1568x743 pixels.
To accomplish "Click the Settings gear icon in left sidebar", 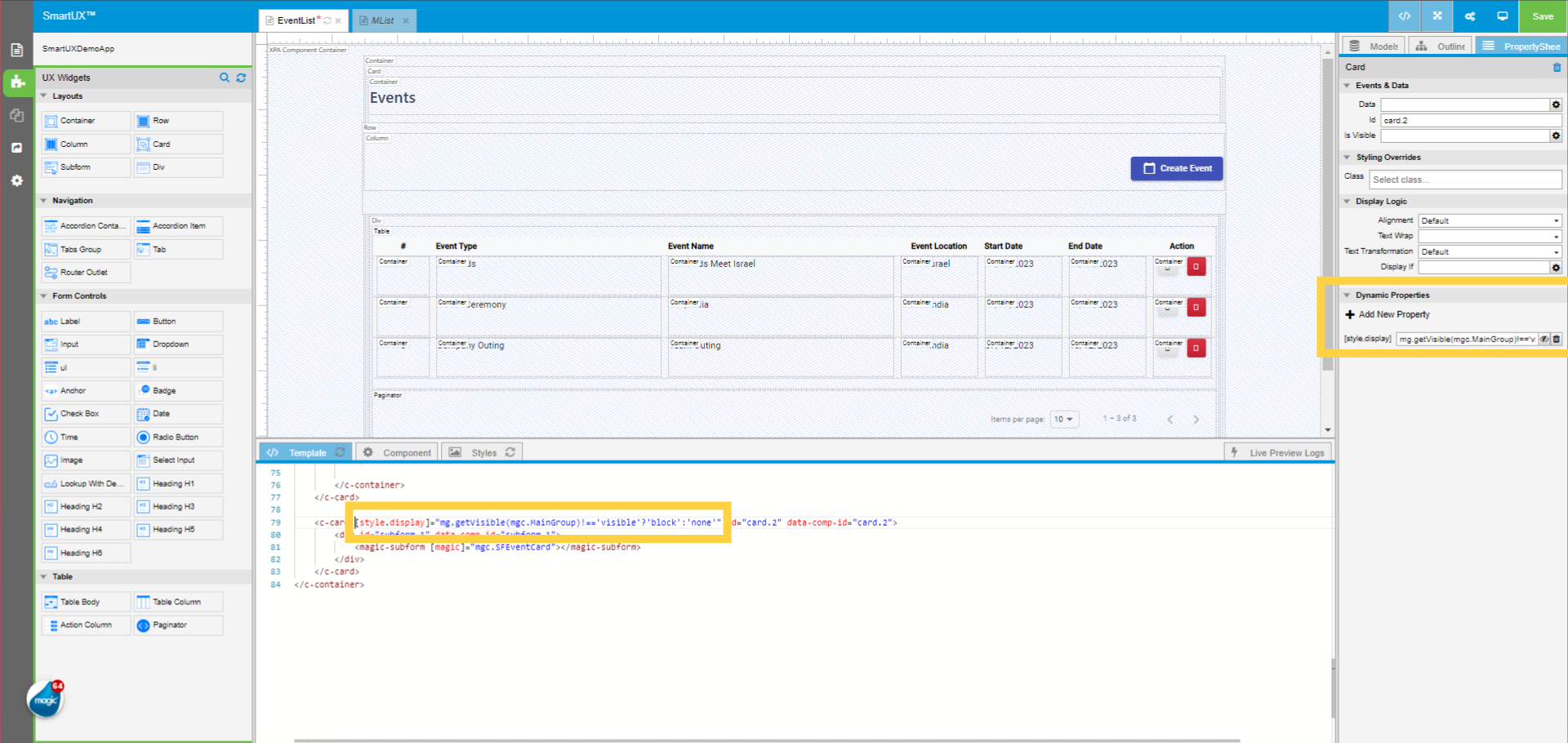I will point(16,180).
